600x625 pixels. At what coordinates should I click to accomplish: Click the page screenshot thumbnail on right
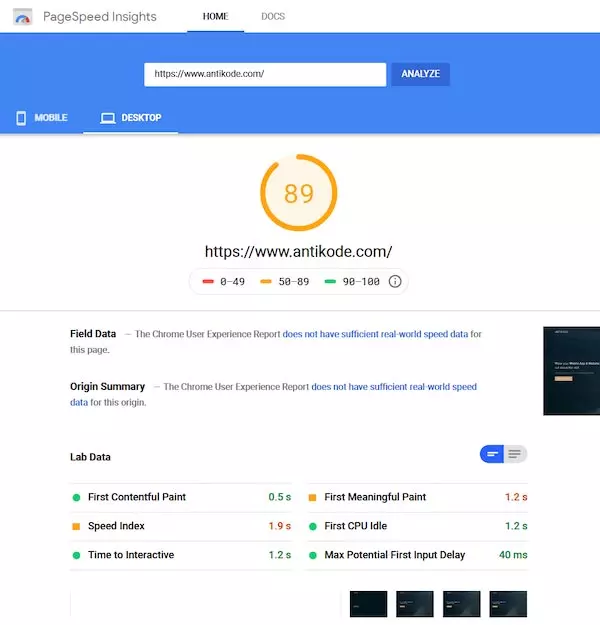click(x=571, y=371)
